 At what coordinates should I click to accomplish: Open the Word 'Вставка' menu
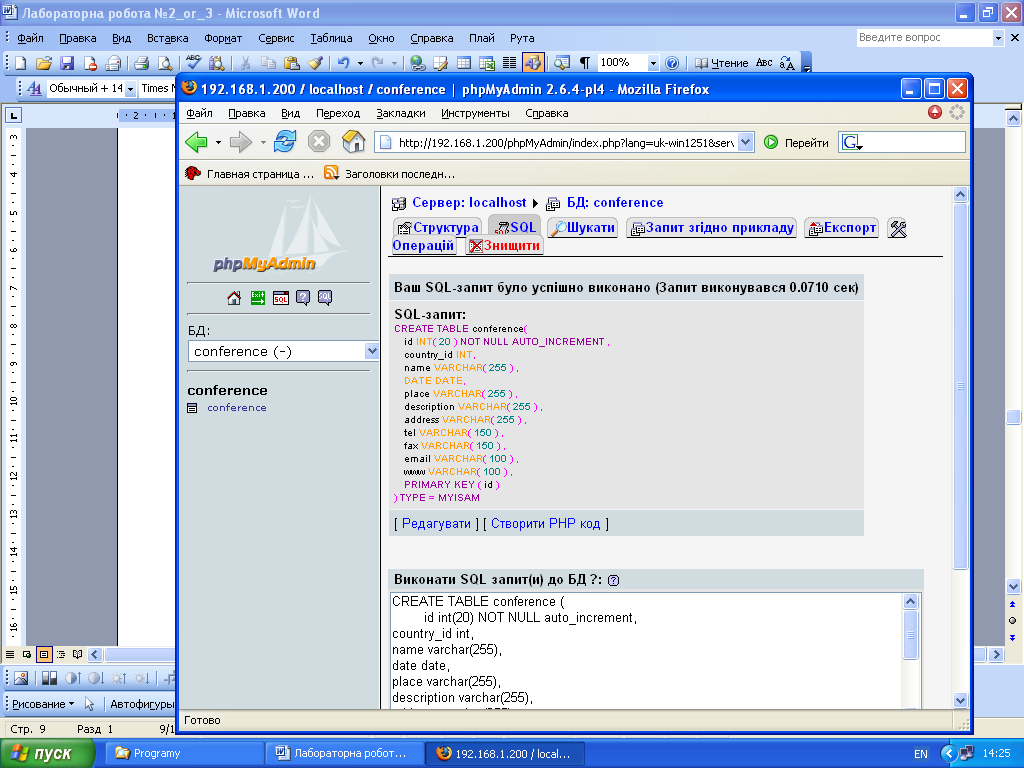167,38
